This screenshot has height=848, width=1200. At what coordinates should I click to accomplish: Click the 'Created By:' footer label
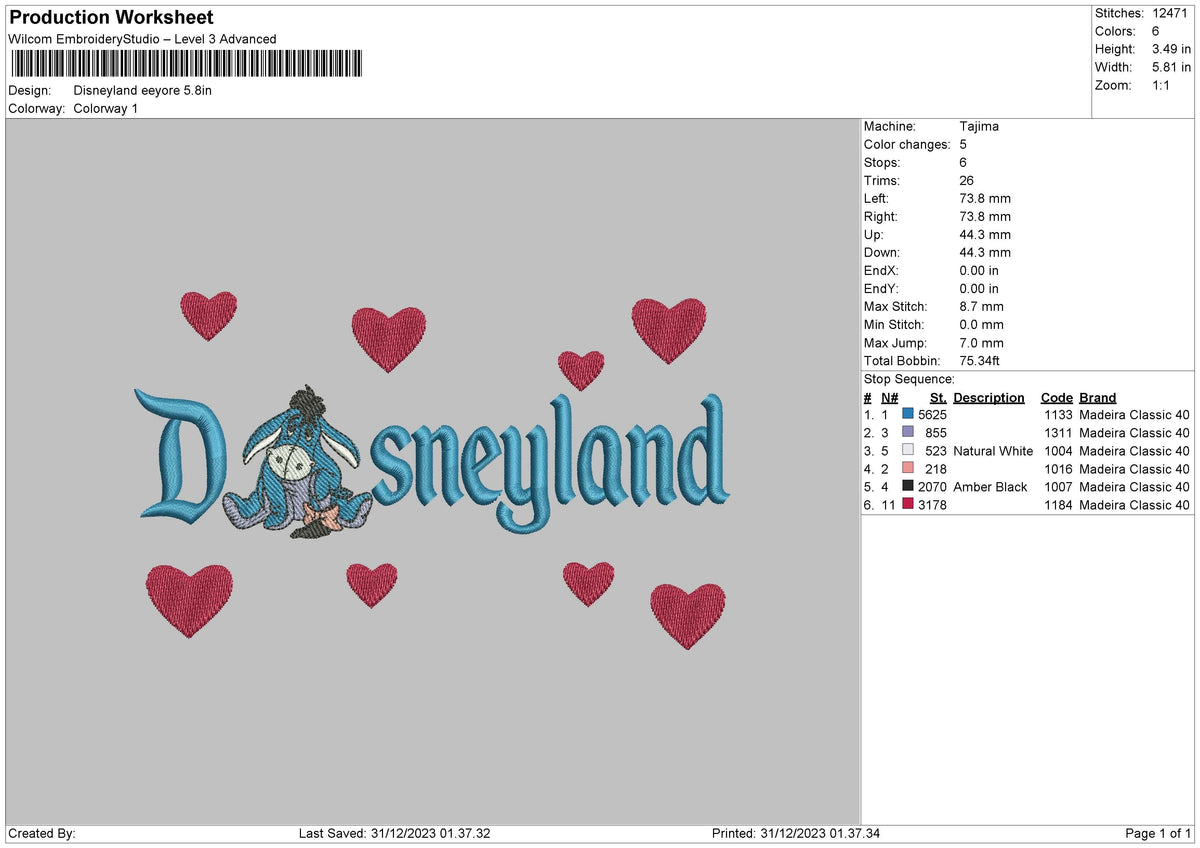(42, 833)
